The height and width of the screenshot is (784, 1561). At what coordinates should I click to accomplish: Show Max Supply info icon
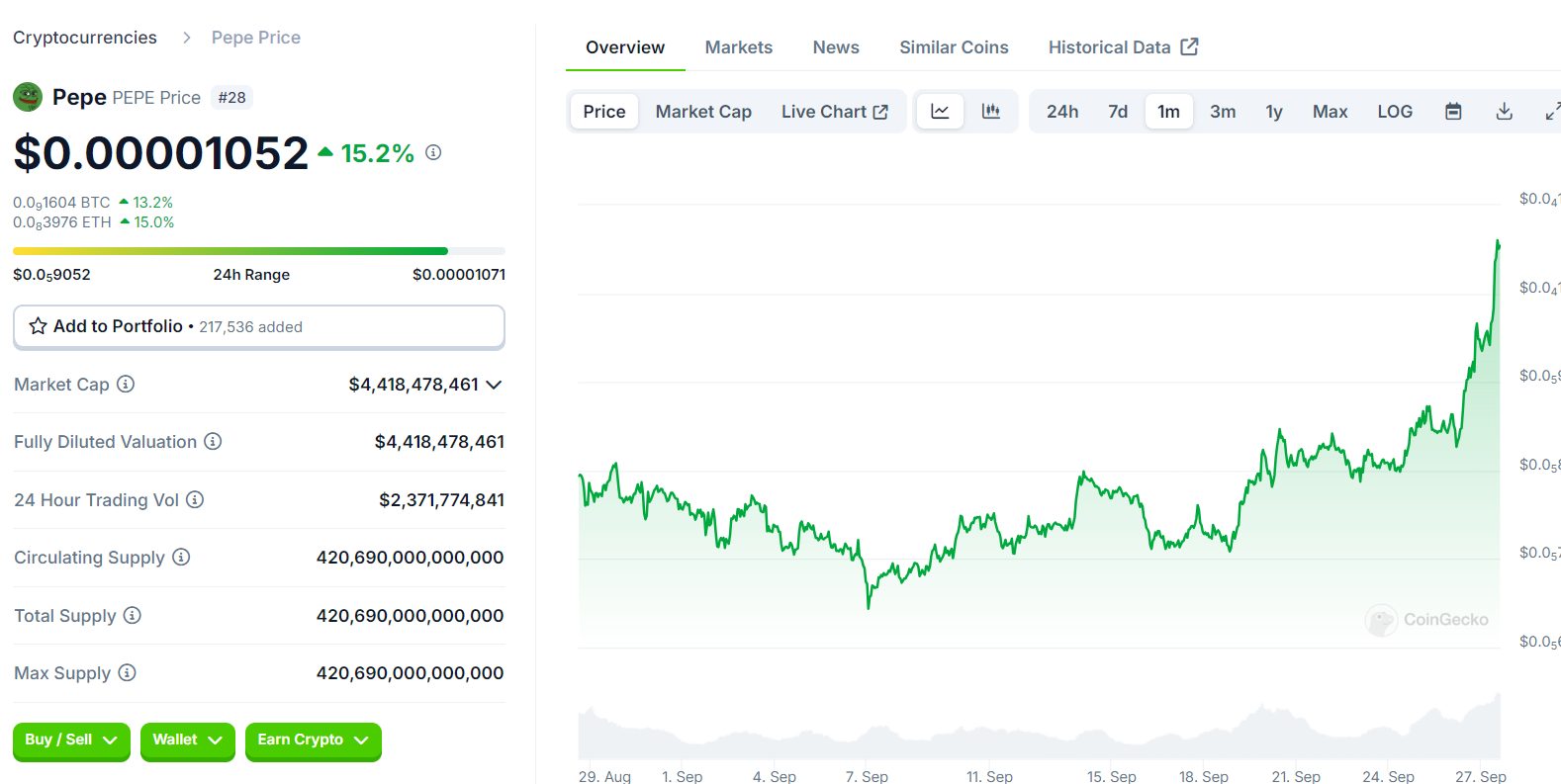pos(127,672)
